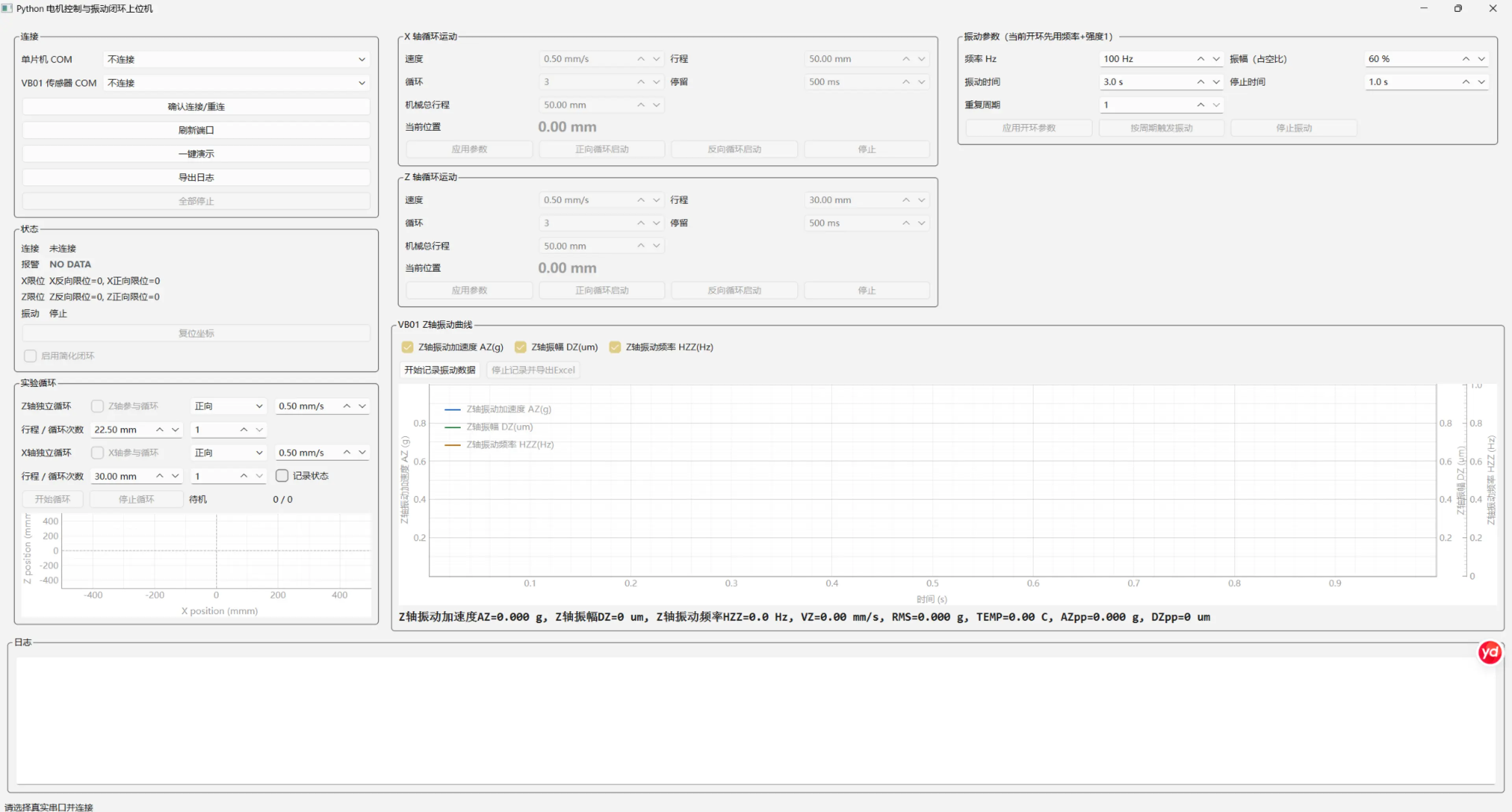Decrease X独立循环 cycle count down arrow
Screen dimensions: 1512x812
coord(259,476)
